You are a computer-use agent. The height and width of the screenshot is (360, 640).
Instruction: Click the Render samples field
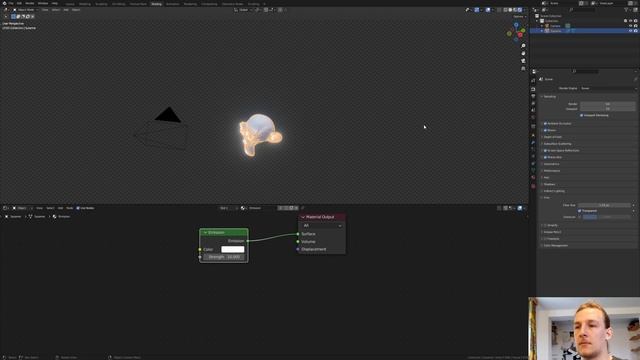607,104
